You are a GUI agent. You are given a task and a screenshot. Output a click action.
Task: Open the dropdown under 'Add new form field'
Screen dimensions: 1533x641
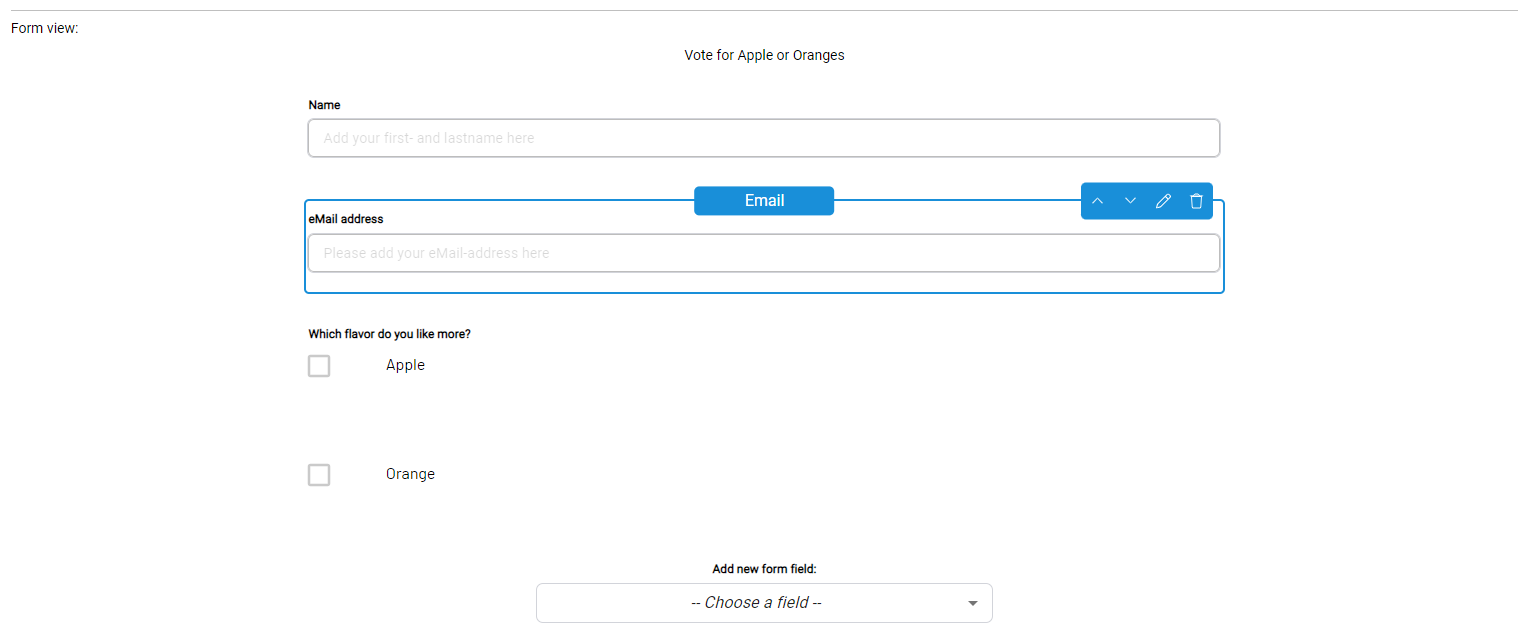[x=764, y=603]
